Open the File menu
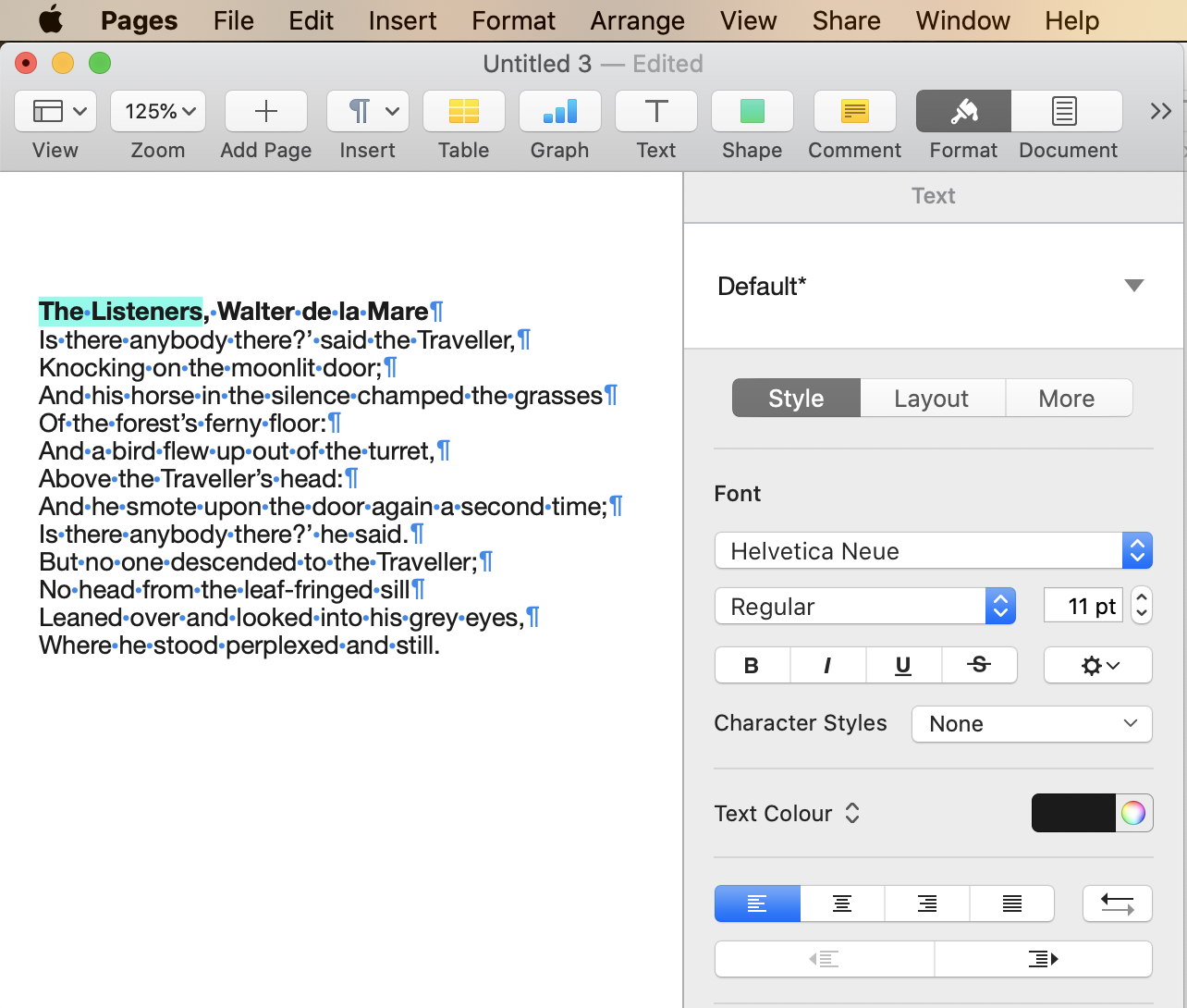The width and height of the screenshot is (1187, 1008). 233,20
